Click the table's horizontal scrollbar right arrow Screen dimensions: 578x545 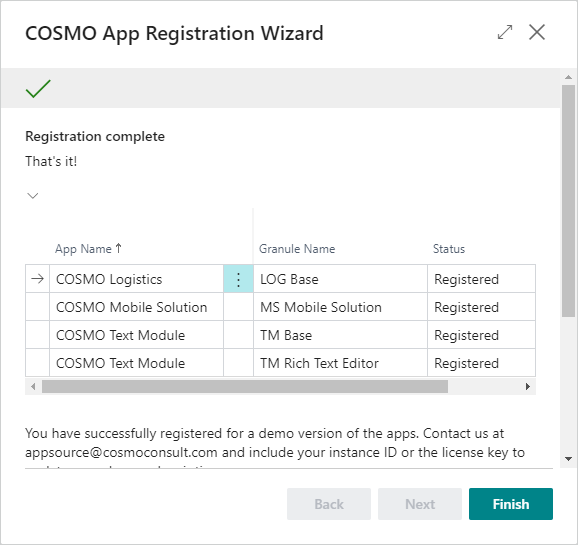[528, 386]
